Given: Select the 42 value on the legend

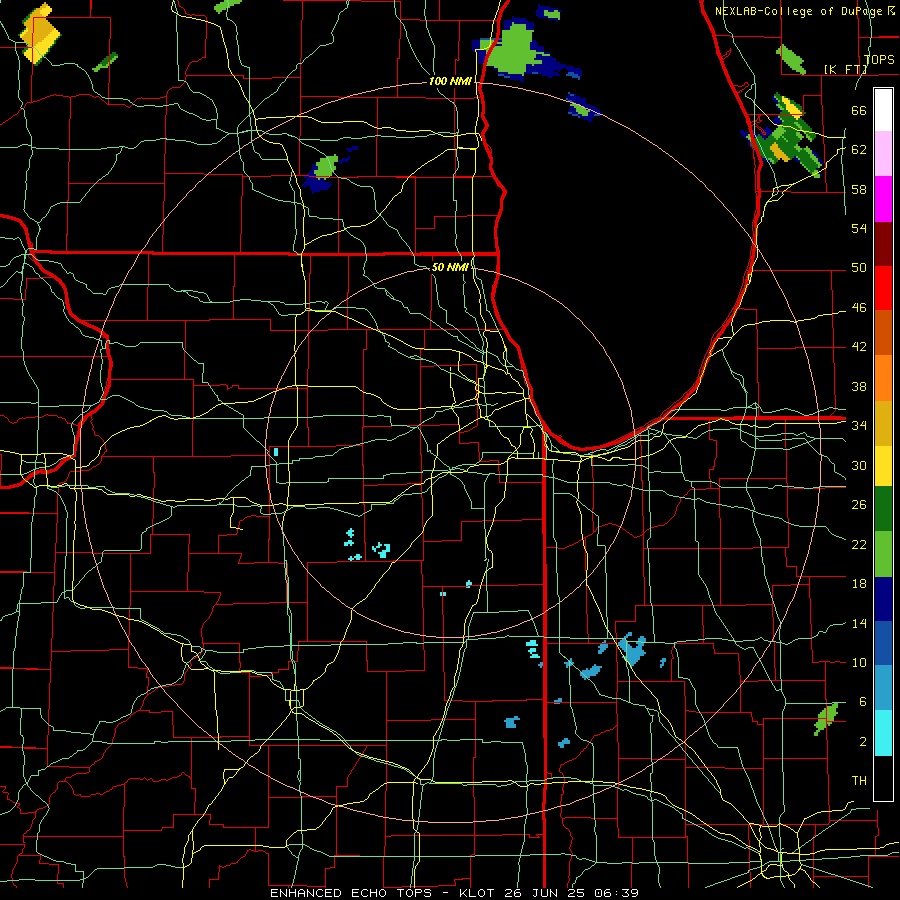Looking at the screenshot, I should [x=859, y=347].
